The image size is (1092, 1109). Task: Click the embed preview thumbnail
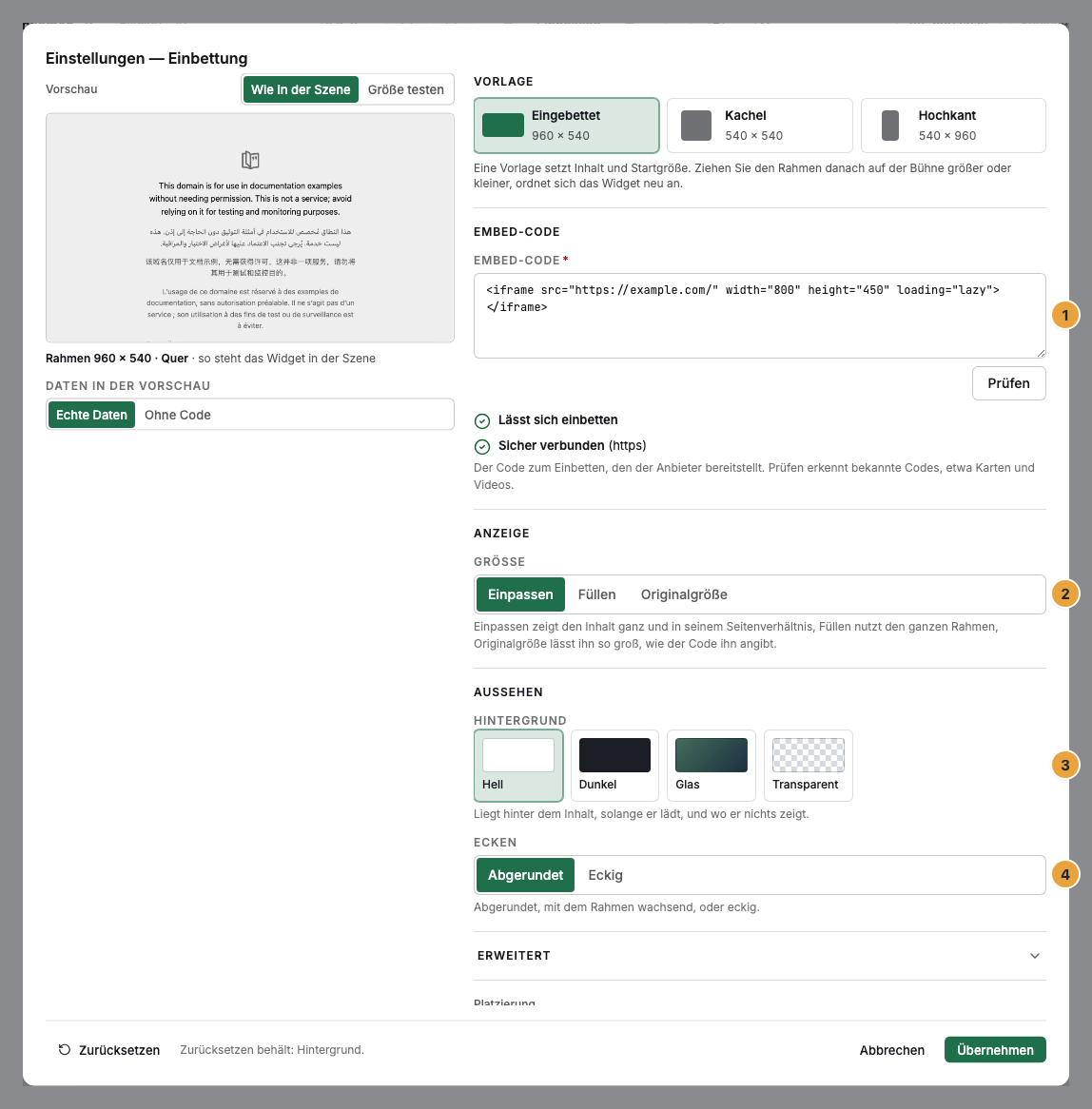(249, 227)
